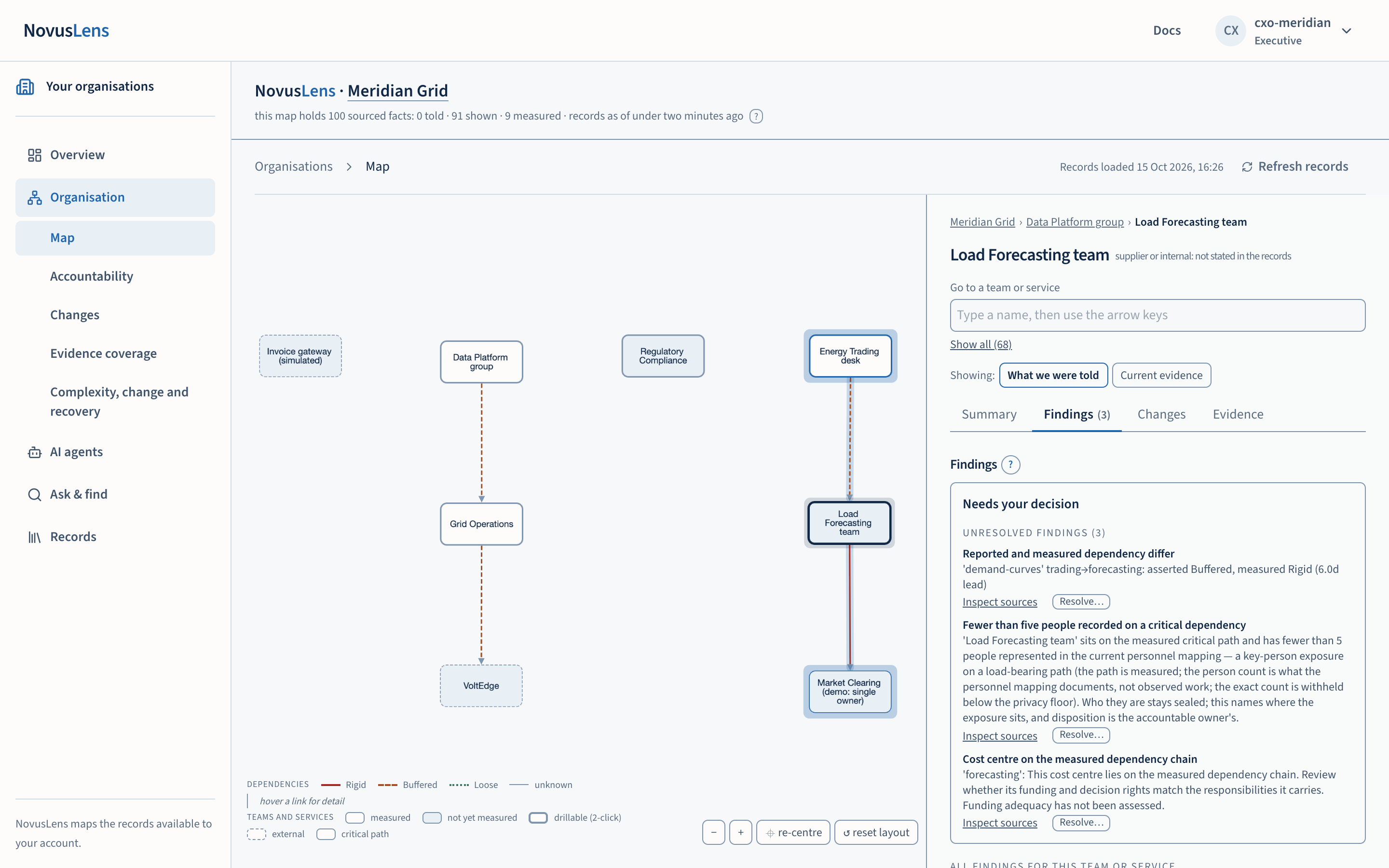Inspect sources for cost centre finding
1389x868 pixels.
(x=999, y=823)
